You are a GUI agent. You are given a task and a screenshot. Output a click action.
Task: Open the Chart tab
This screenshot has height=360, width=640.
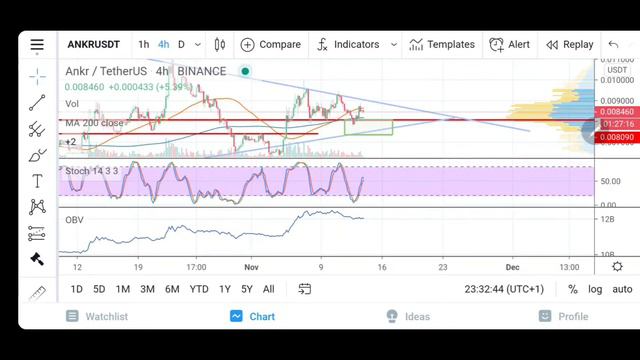253,316
